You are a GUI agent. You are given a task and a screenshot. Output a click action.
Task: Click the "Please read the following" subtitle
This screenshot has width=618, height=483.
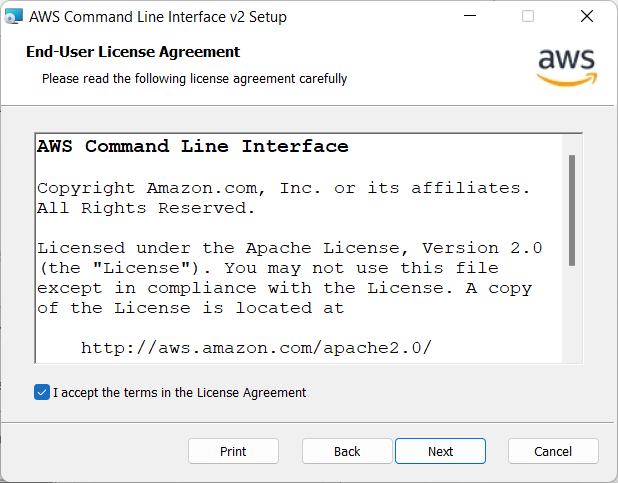click(194, 79)
